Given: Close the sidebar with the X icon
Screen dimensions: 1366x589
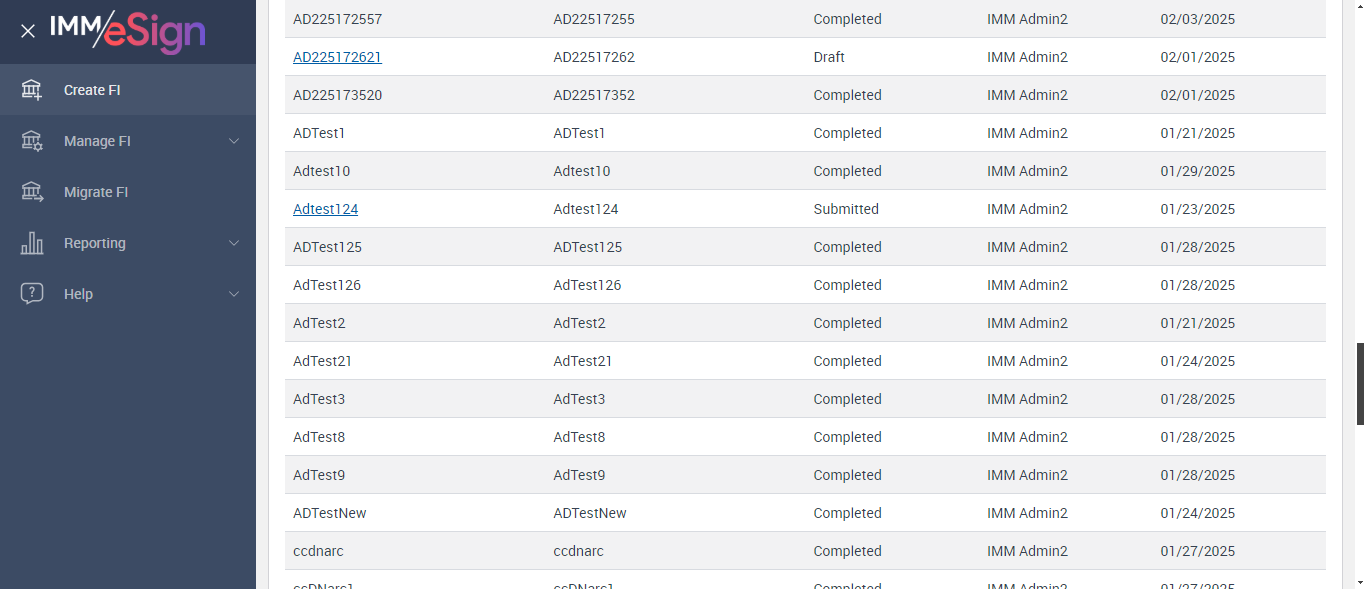Looking at the screenshot, I should coord(28,31).
